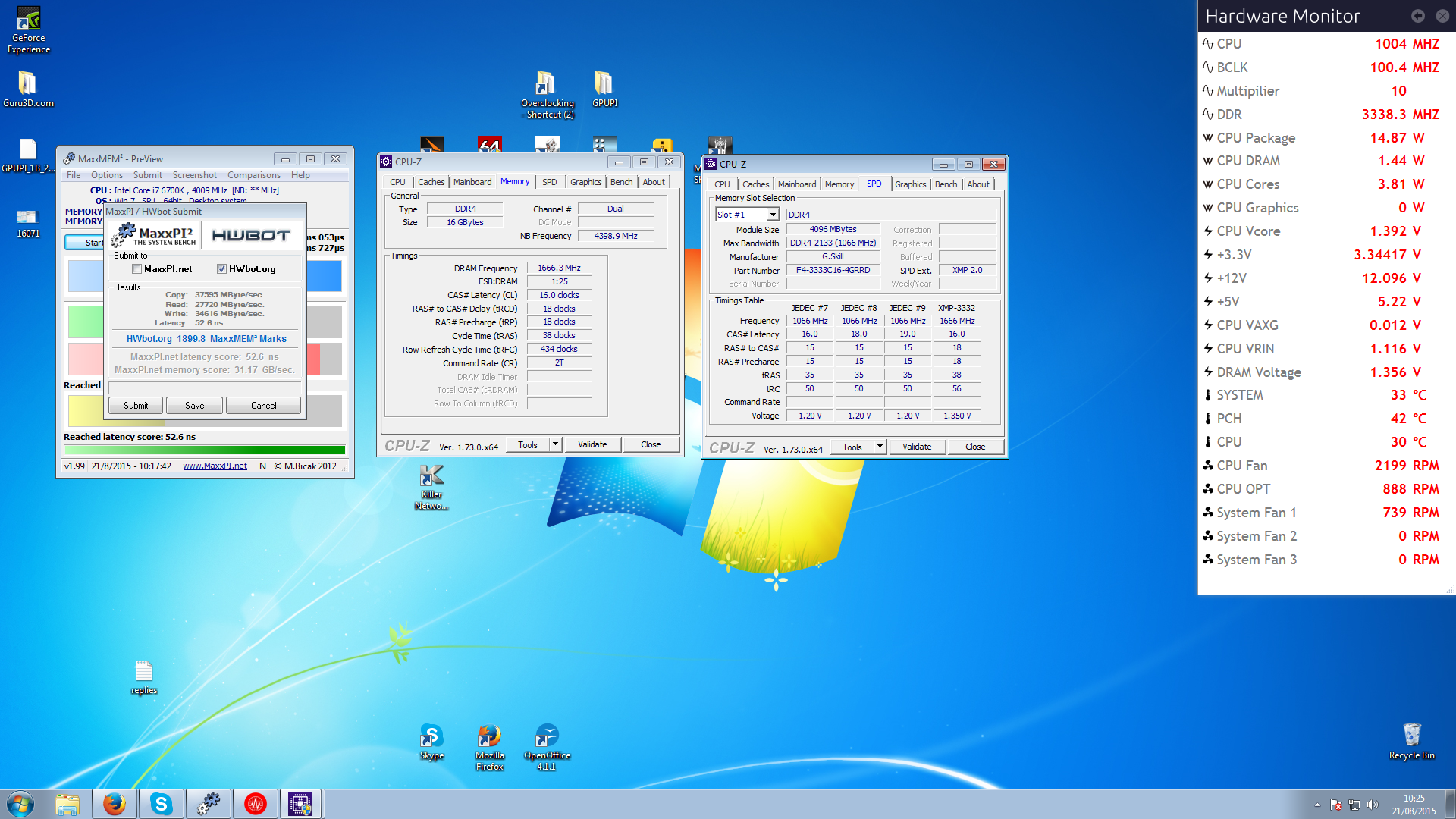The image size is (1456, 819).
Task: Click Hardware Monitor back arrow icon
Action: tap(1417, 16)
